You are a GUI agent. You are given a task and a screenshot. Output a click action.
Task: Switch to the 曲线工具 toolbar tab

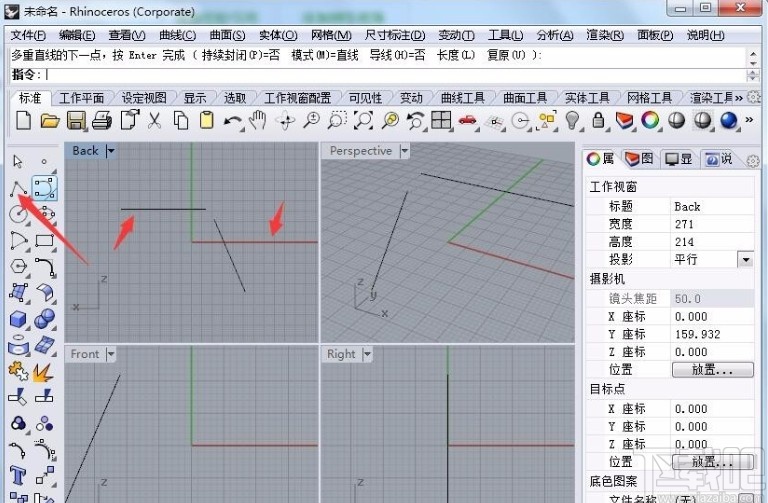point(462,98)
